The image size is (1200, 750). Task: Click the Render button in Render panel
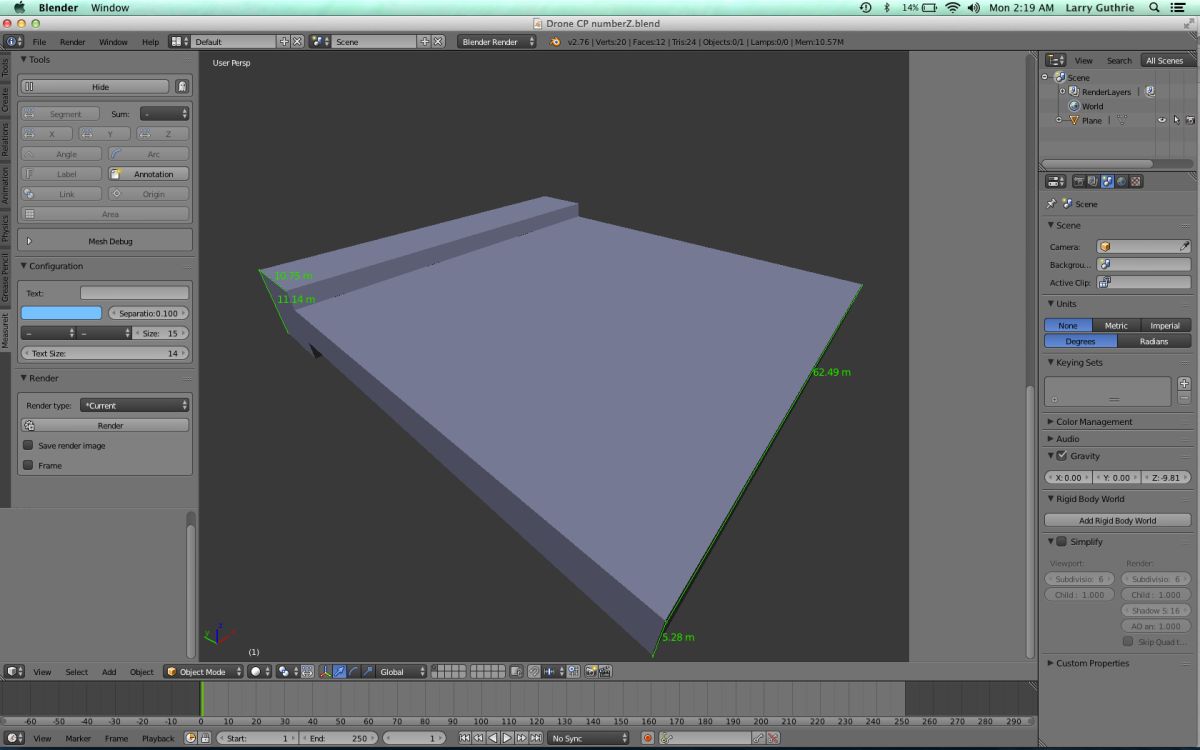[x=105, y=425]
